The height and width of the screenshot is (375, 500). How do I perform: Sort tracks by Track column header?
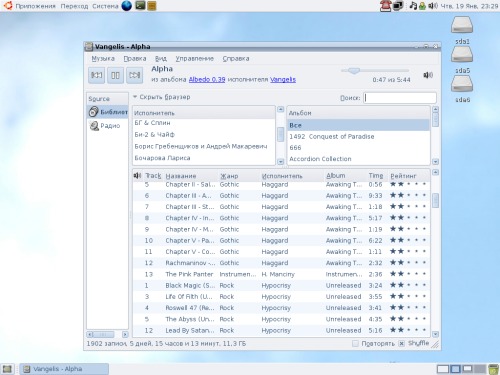153,176
